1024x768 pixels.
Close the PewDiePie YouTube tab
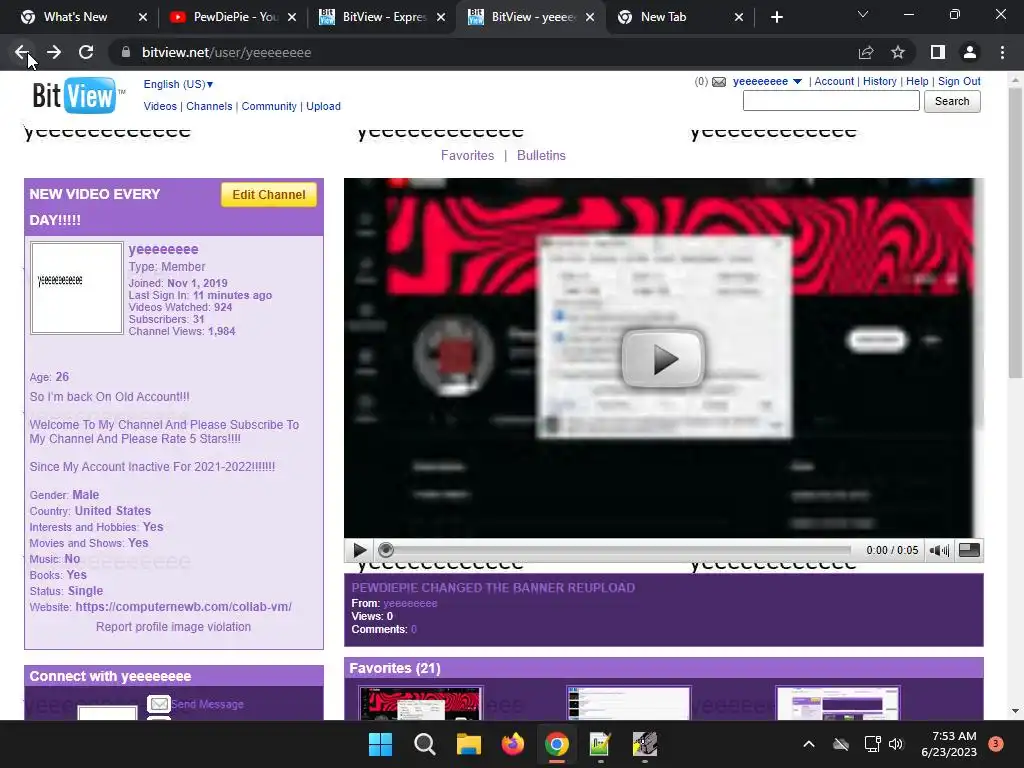coord(292,17)
